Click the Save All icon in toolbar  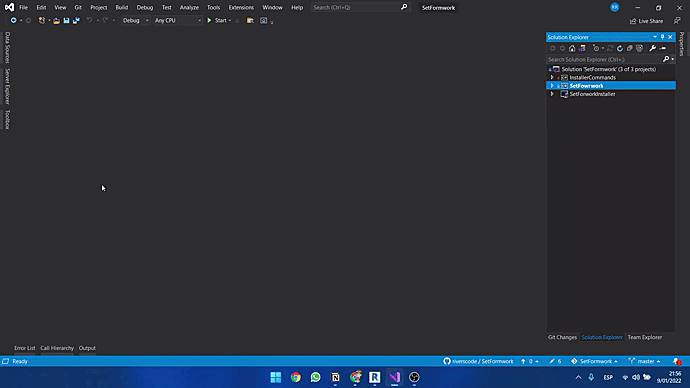(x=76, y=20)
